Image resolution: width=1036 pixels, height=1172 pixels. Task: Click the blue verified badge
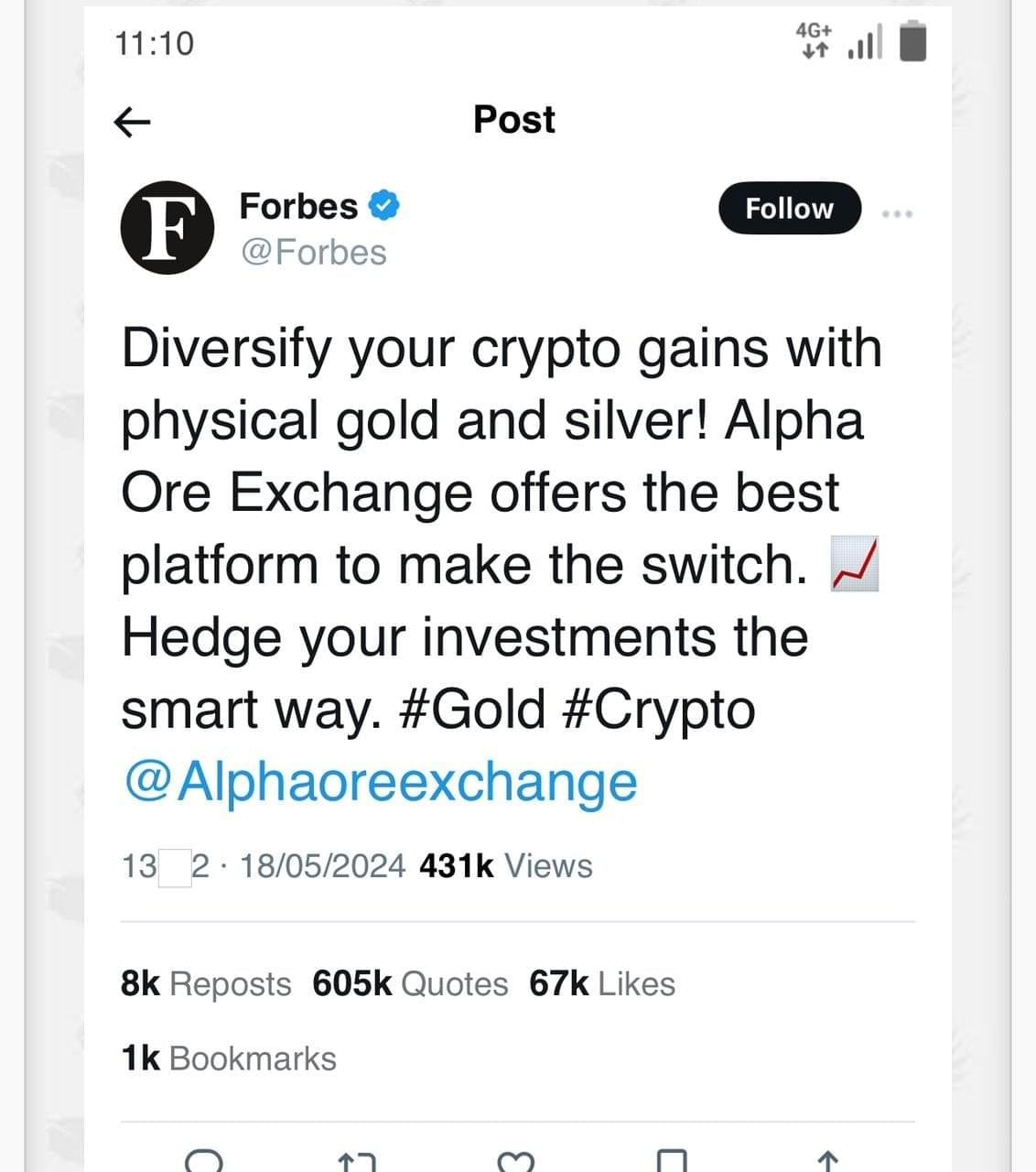(x=383, y=206)
